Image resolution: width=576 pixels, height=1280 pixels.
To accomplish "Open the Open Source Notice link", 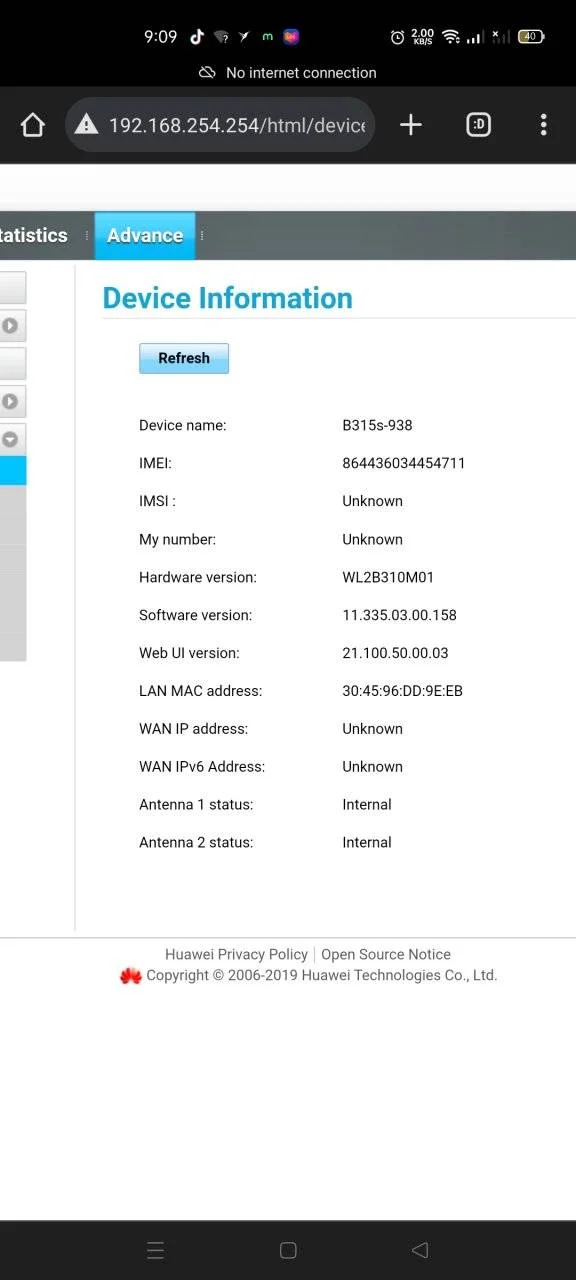I will coord(386,954).
